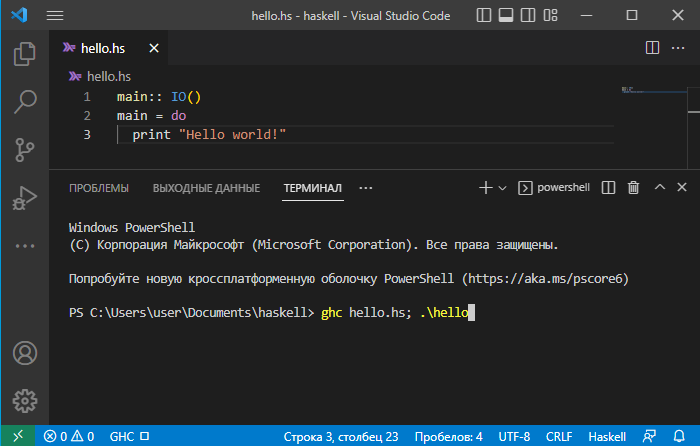The image size is (700, 446).
Task: Select the hello.hs editor tab
Action: coord(103,48)
